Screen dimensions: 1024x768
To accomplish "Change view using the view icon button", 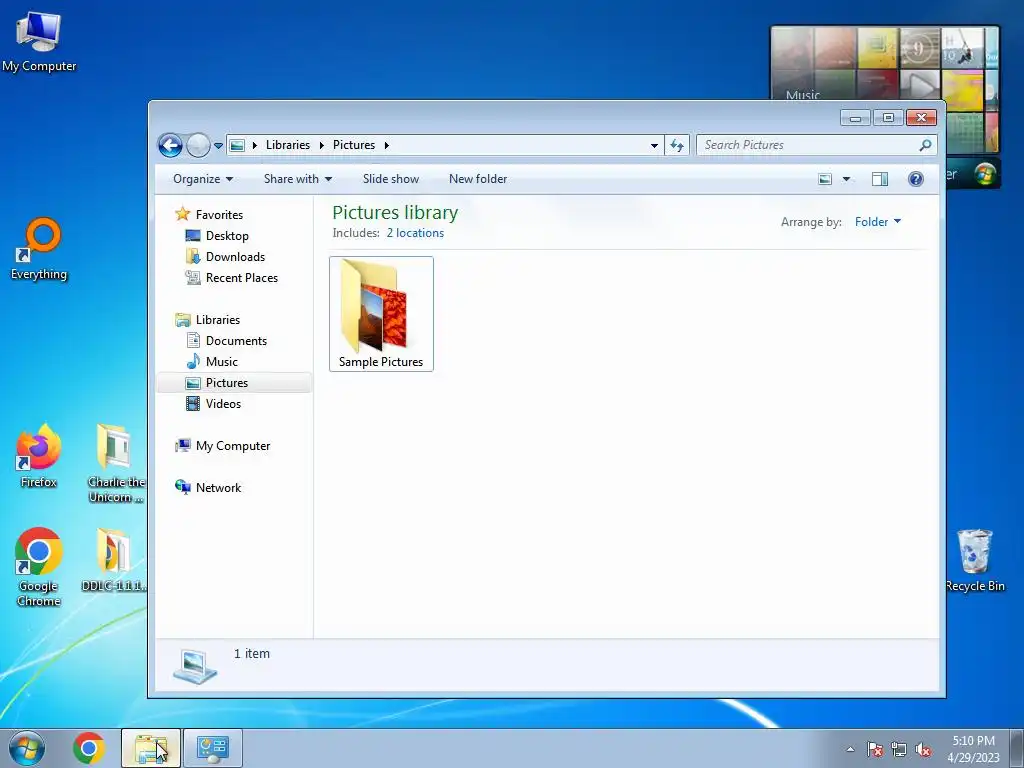I will click(x=825, y=179).
